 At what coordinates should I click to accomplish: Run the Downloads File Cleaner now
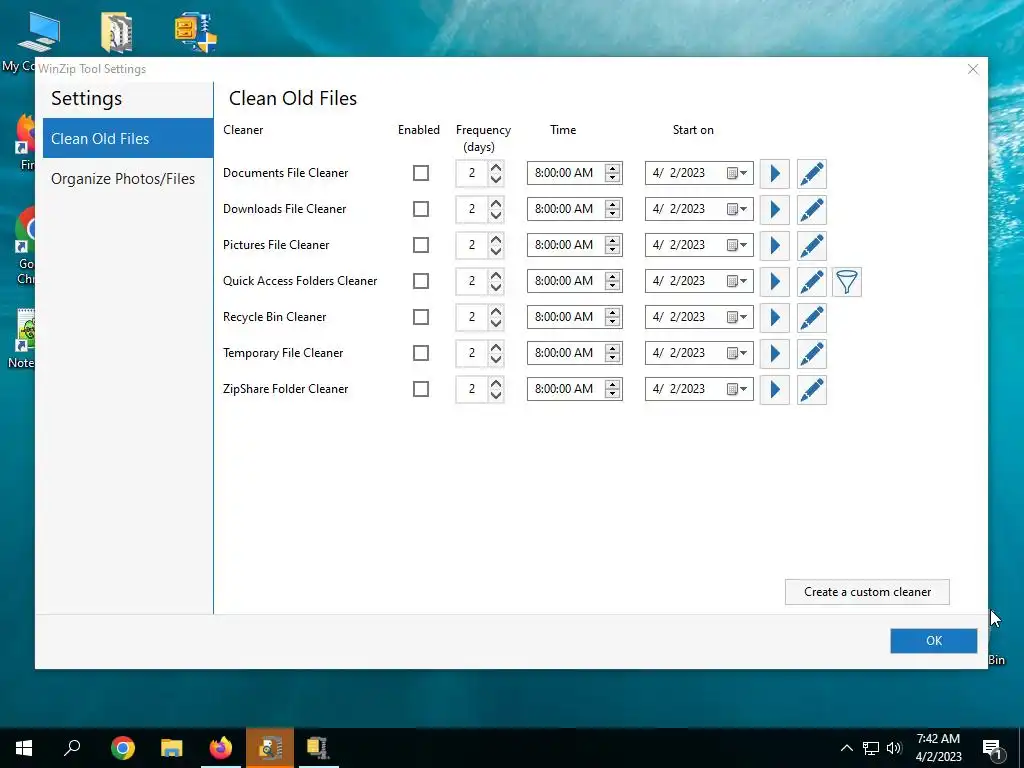point(775,210)
